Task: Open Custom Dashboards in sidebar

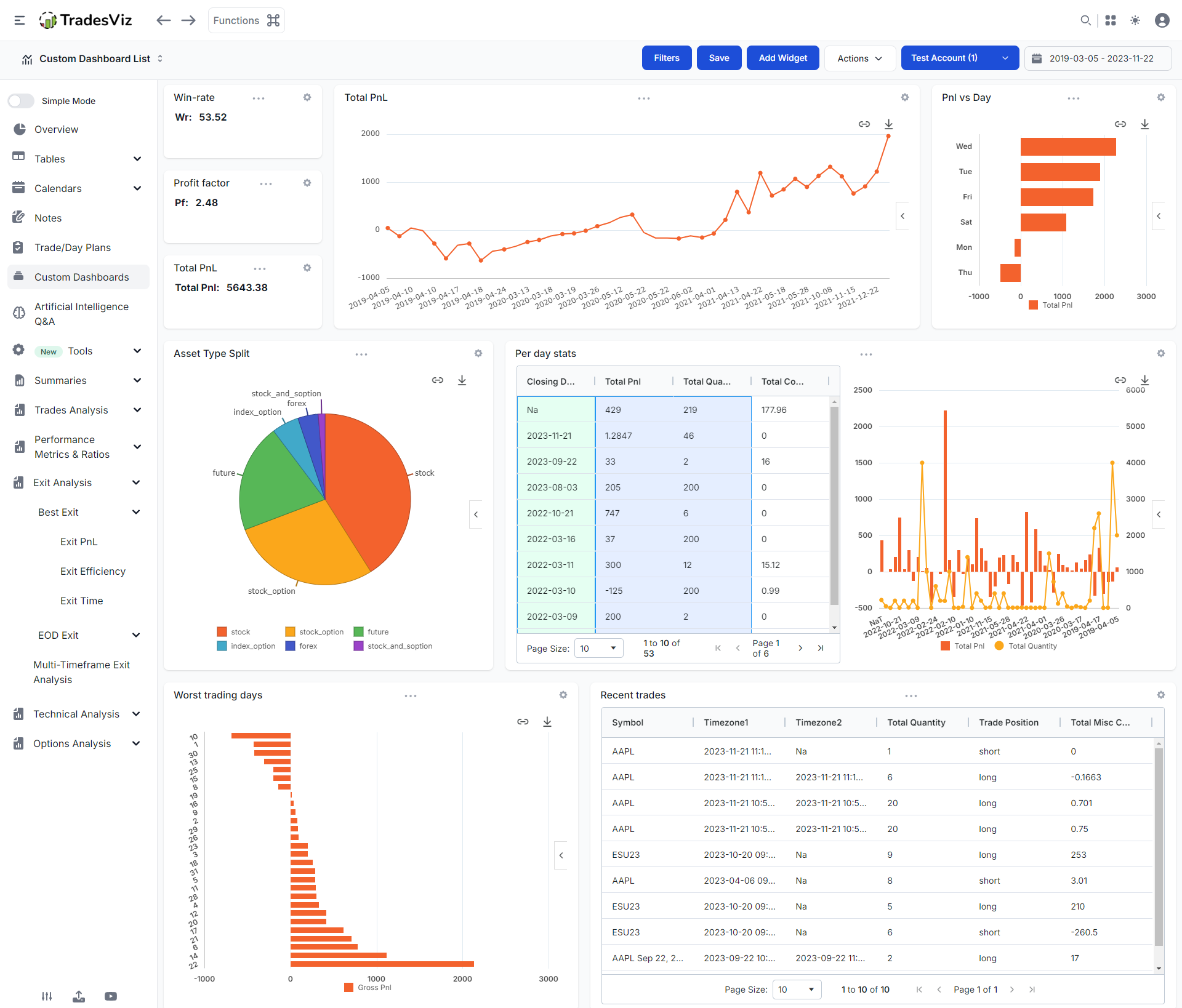Action: 81,277
